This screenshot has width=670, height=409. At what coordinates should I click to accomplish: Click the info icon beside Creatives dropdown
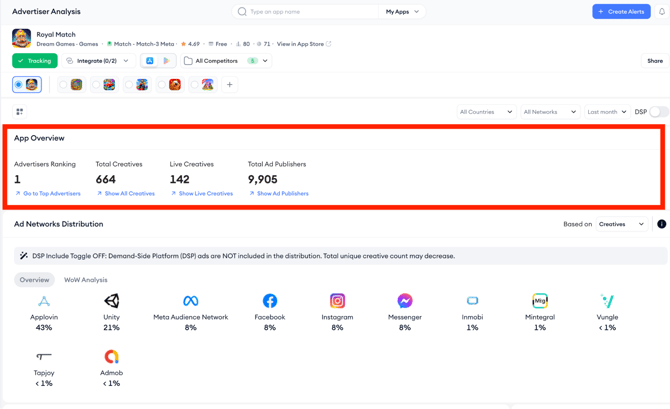pyautogui.click(x=661, y=224)
